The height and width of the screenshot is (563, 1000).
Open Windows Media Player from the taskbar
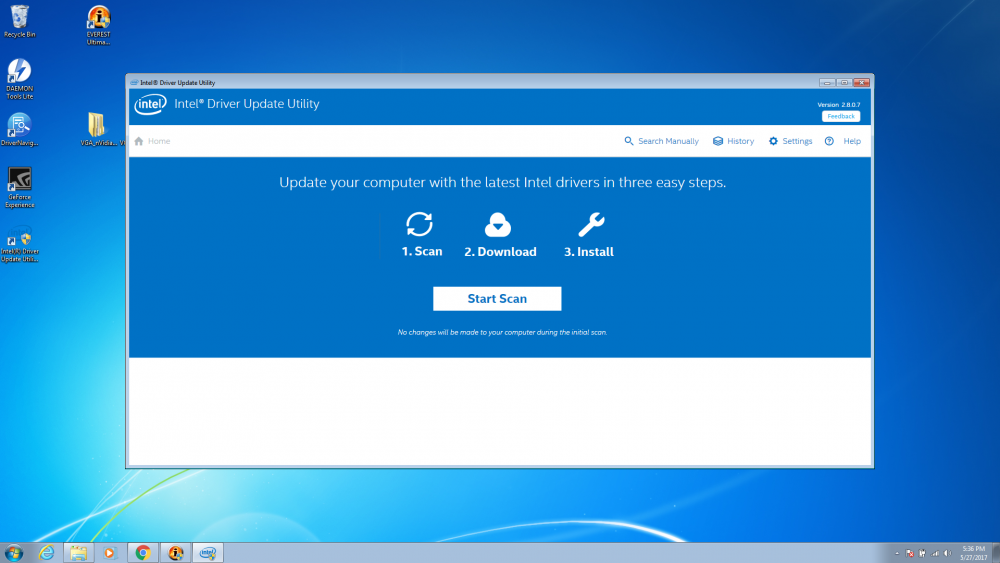[x=110, y=553]
